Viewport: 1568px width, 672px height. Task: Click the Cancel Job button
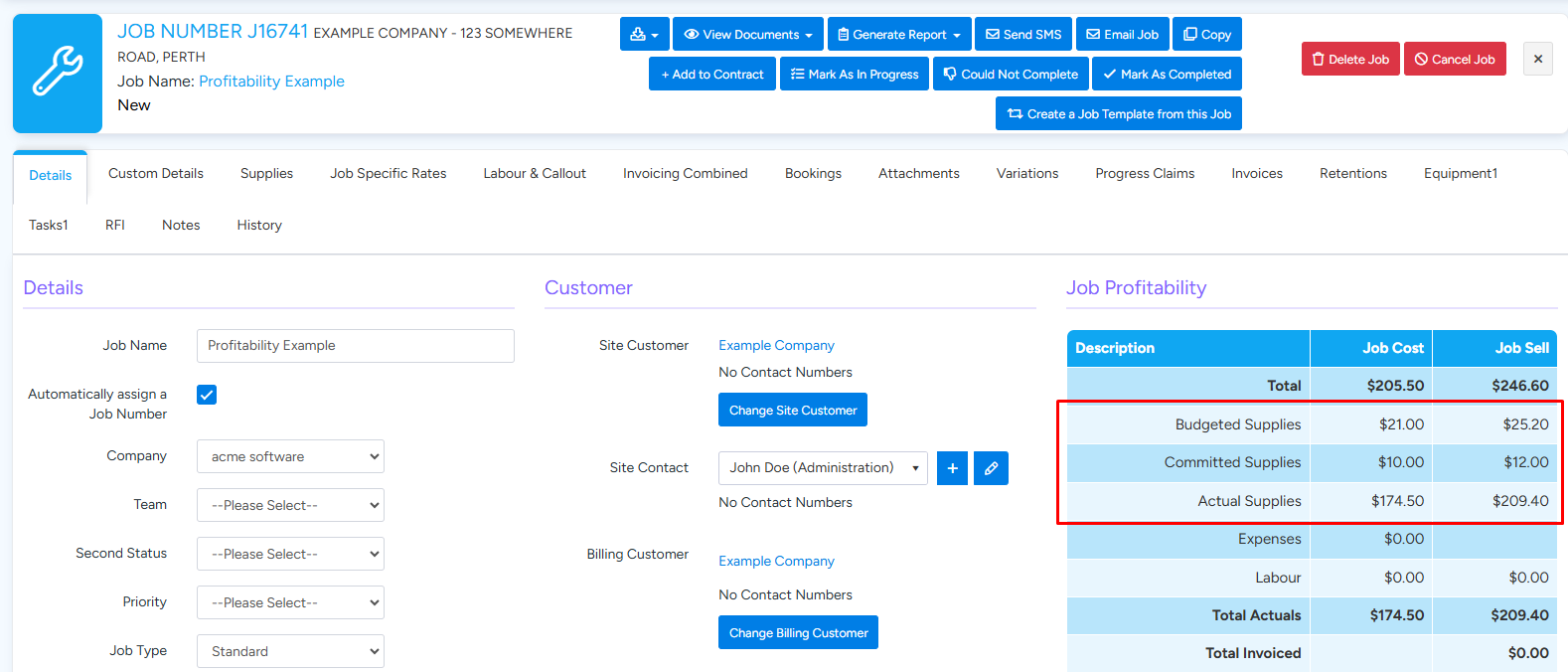(x=1455, y=59)
